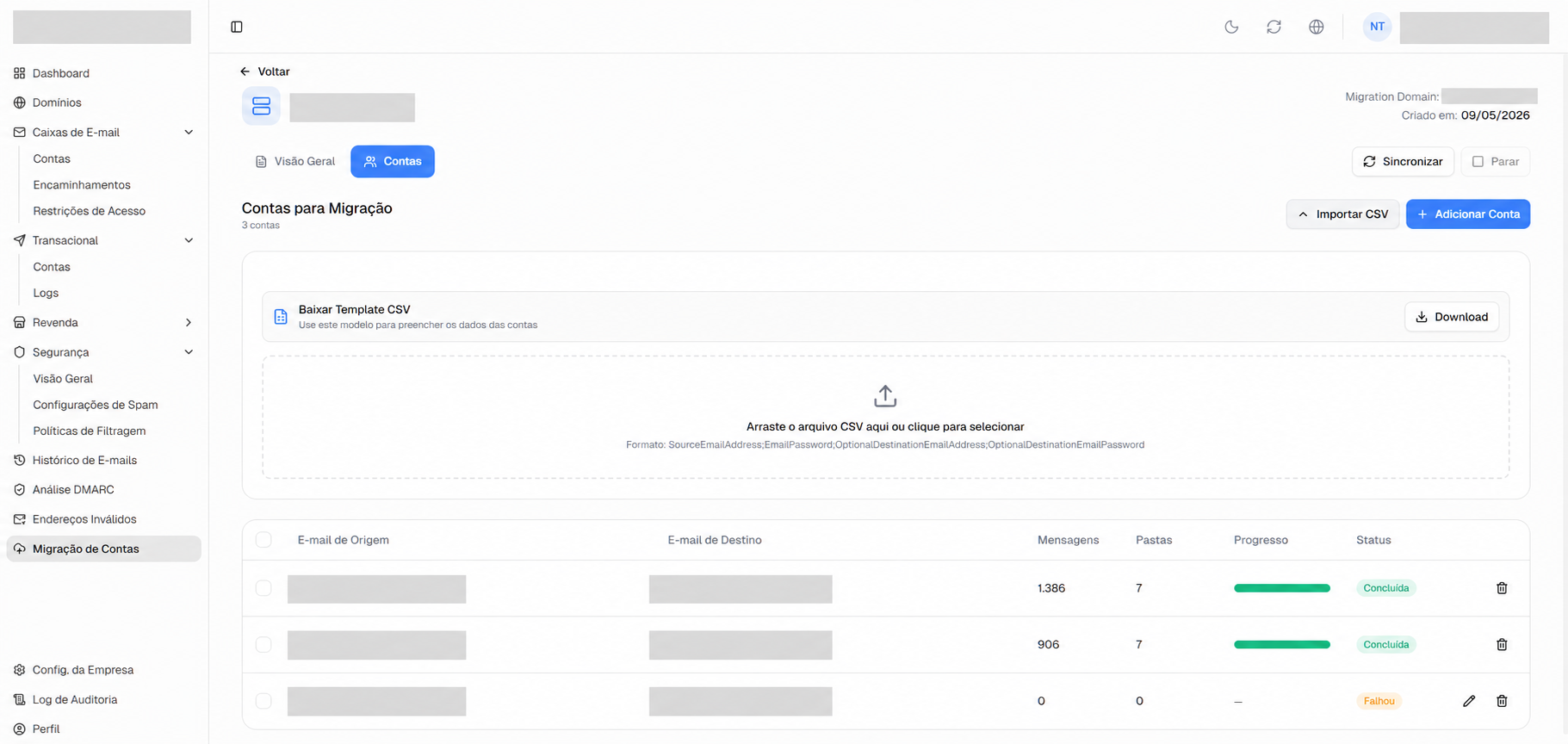Click the 09/05/2026 creation date

[1496, 115]
